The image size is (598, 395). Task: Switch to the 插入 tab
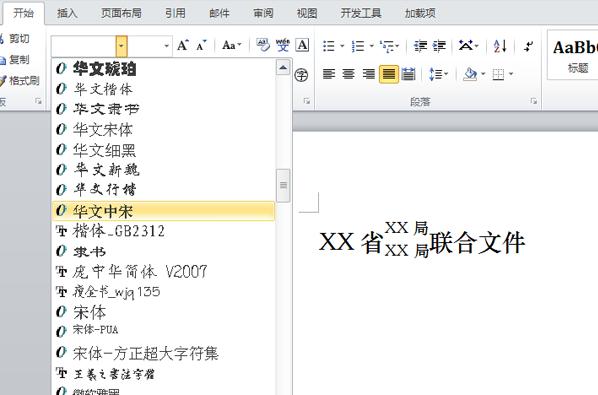click(67, 13)
